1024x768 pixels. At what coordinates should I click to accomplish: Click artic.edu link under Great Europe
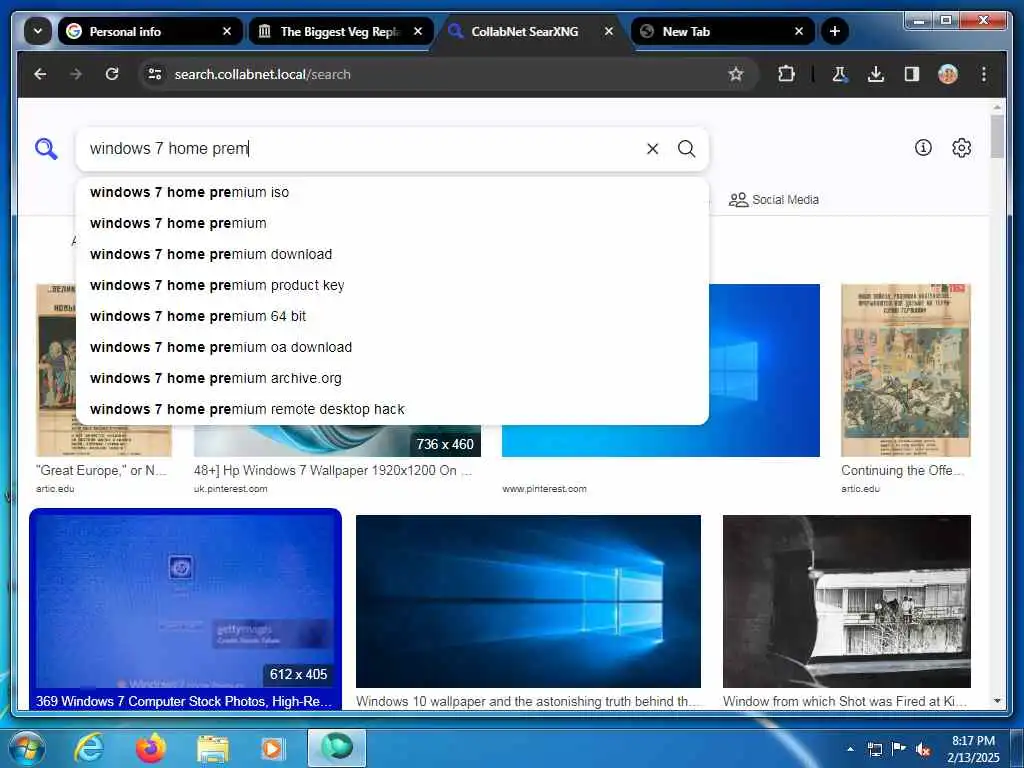pyautogui.click(x=56, y=488)
